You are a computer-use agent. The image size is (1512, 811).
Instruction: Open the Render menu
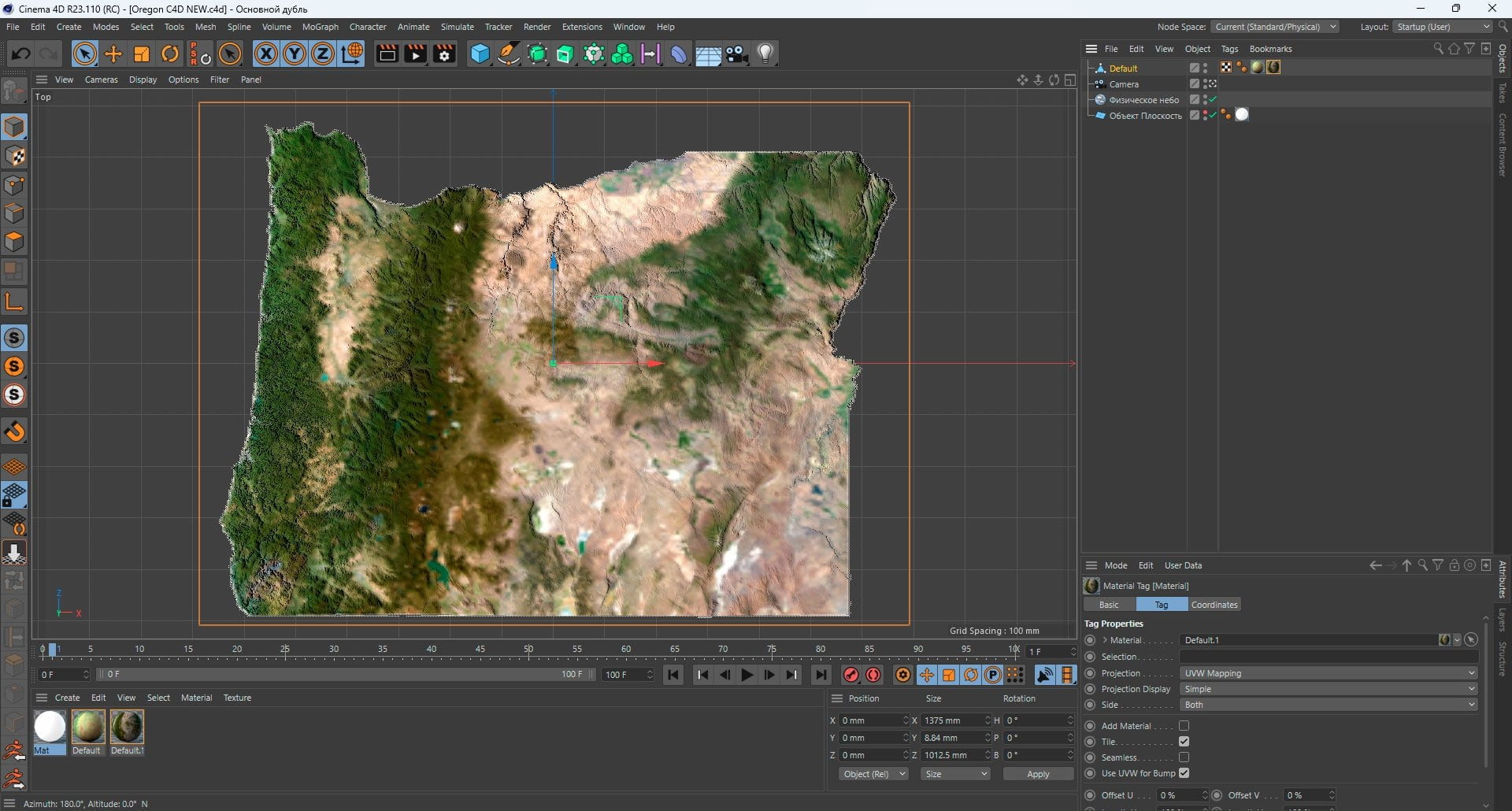pyautogui.click(x=537, y=27)
